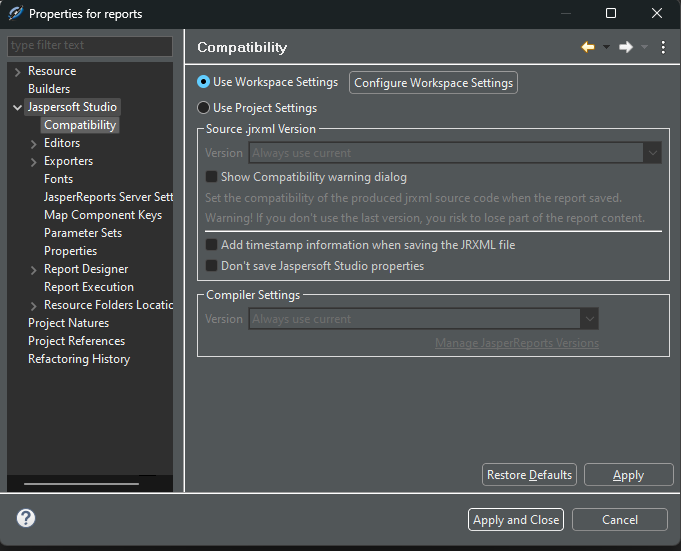
Task: Select Project Natures item
Action: (x=68, y=323)
